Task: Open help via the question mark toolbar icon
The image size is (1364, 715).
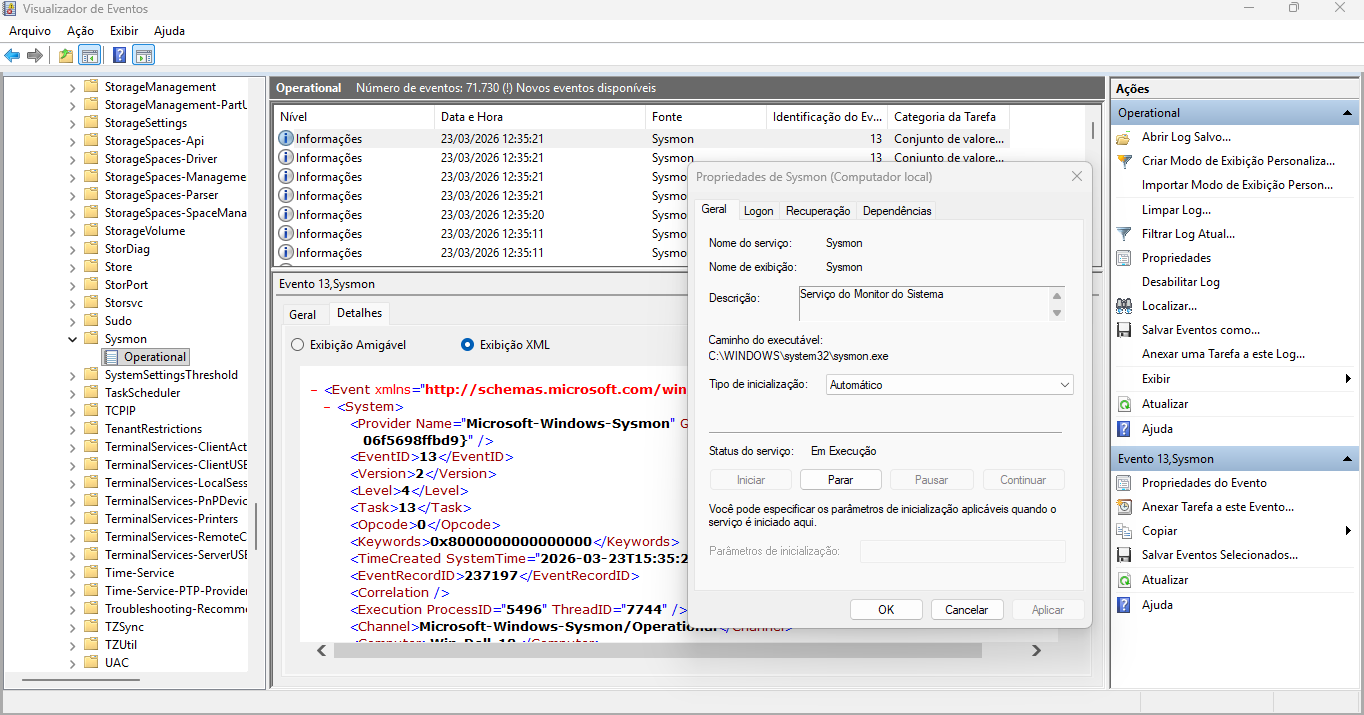Action: (119, 55)
